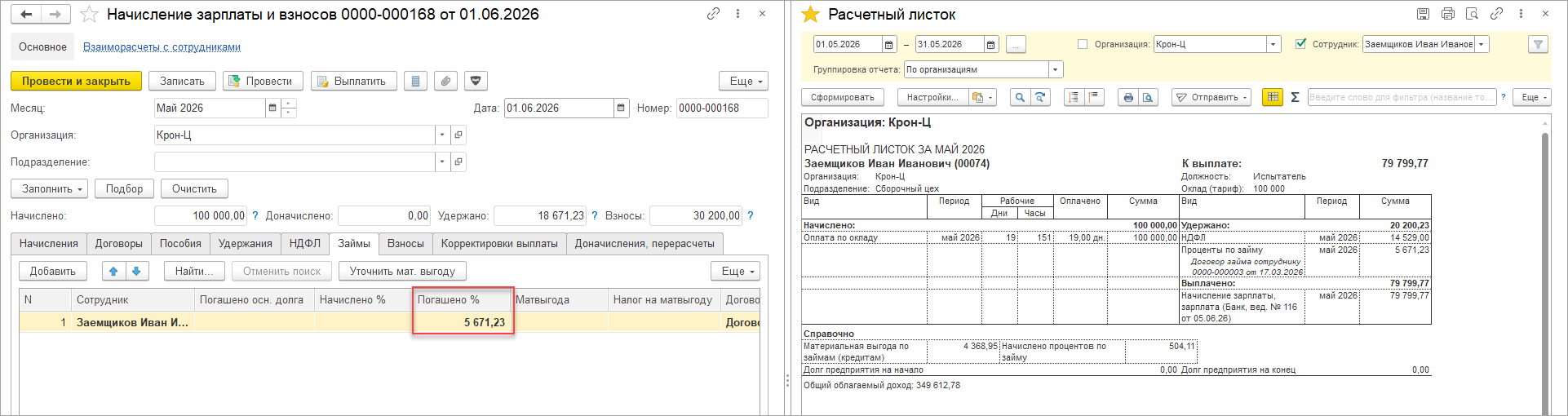Add payroll document to favorites star
Viewport: 1568px width, 416px height.
click(89, 15)
